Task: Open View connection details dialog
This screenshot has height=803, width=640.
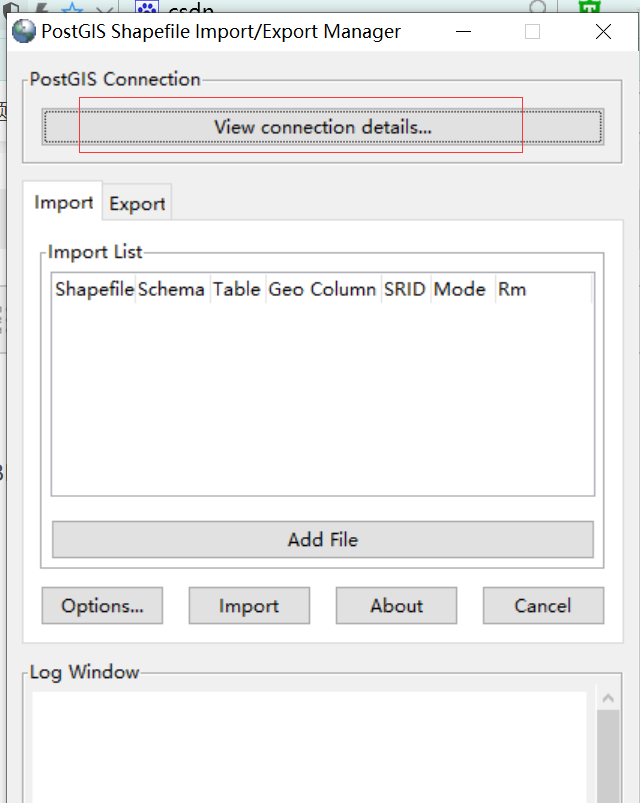Action: point(323,126)
